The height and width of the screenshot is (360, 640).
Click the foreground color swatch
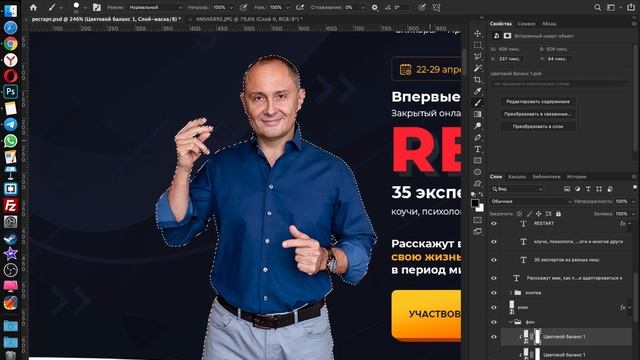point(475,203)
